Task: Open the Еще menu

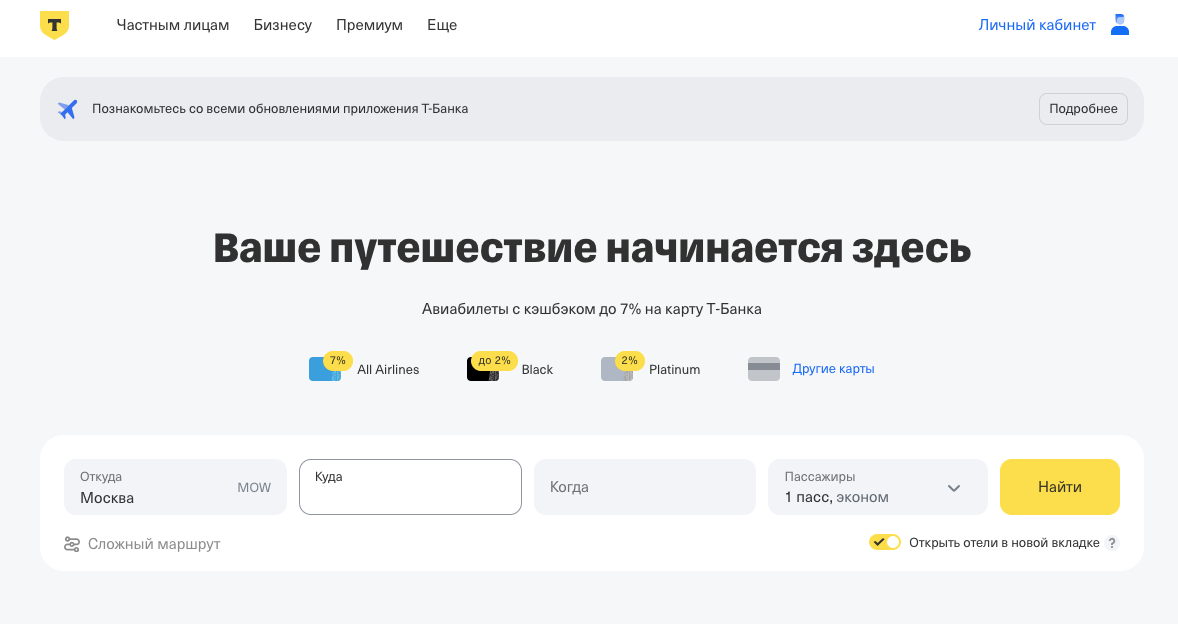Action: [442, 25]
